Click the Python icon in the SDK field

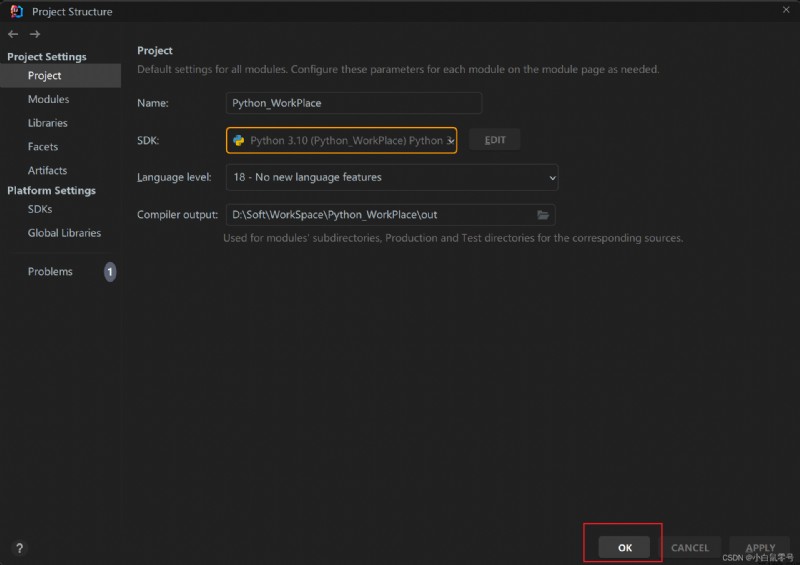(x=238, y=140)
